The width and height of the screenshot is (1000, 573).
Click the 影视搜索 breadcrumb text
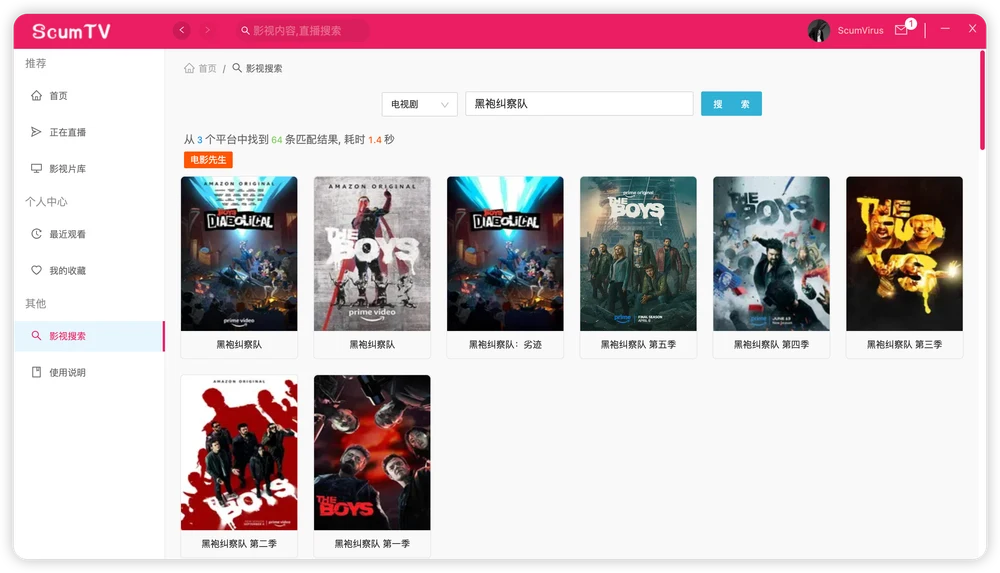[x=264, y=68]
